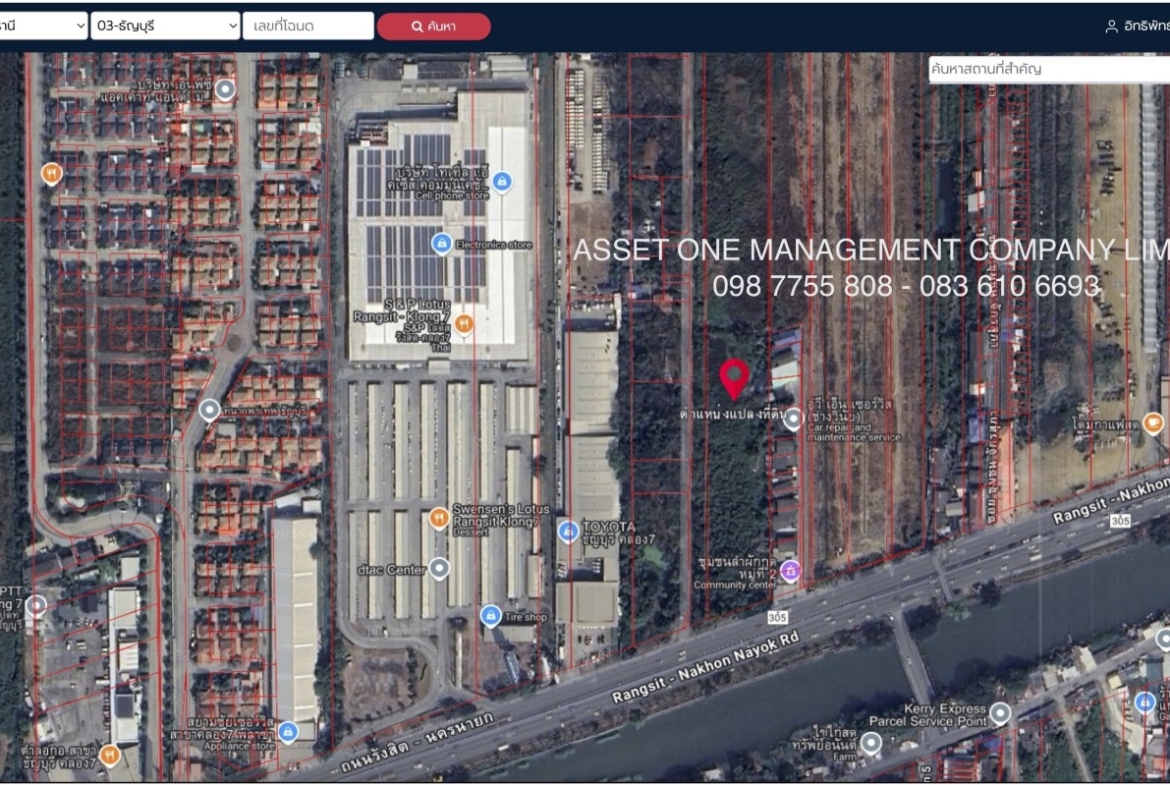Select the orange restaurant marker at the bottom-left
Viewport: 1170px width, 785px height.
(110, 756)
